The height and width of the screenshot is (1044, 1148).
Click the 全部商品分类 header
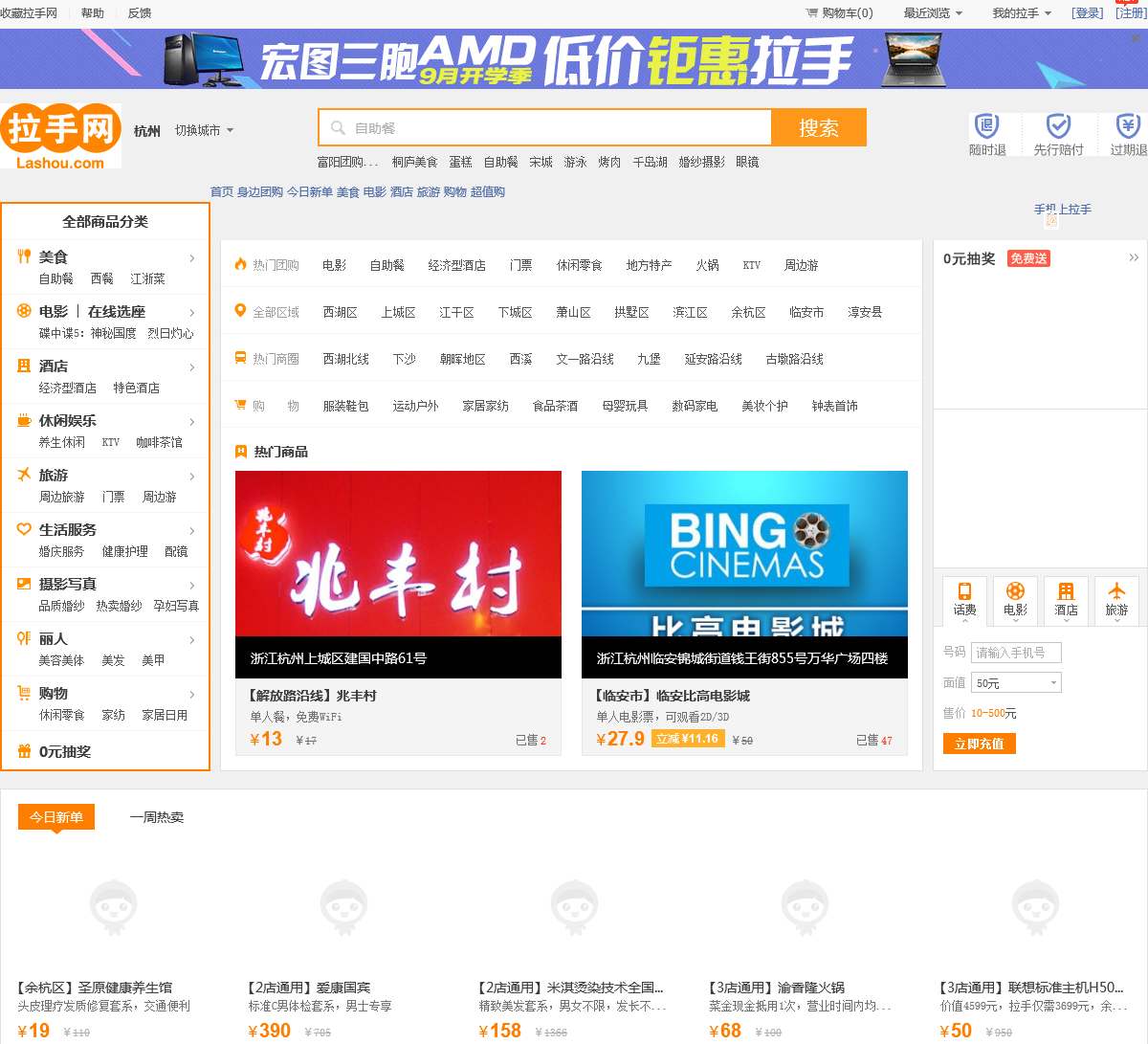pyautogui.click(x=105, y=221)
